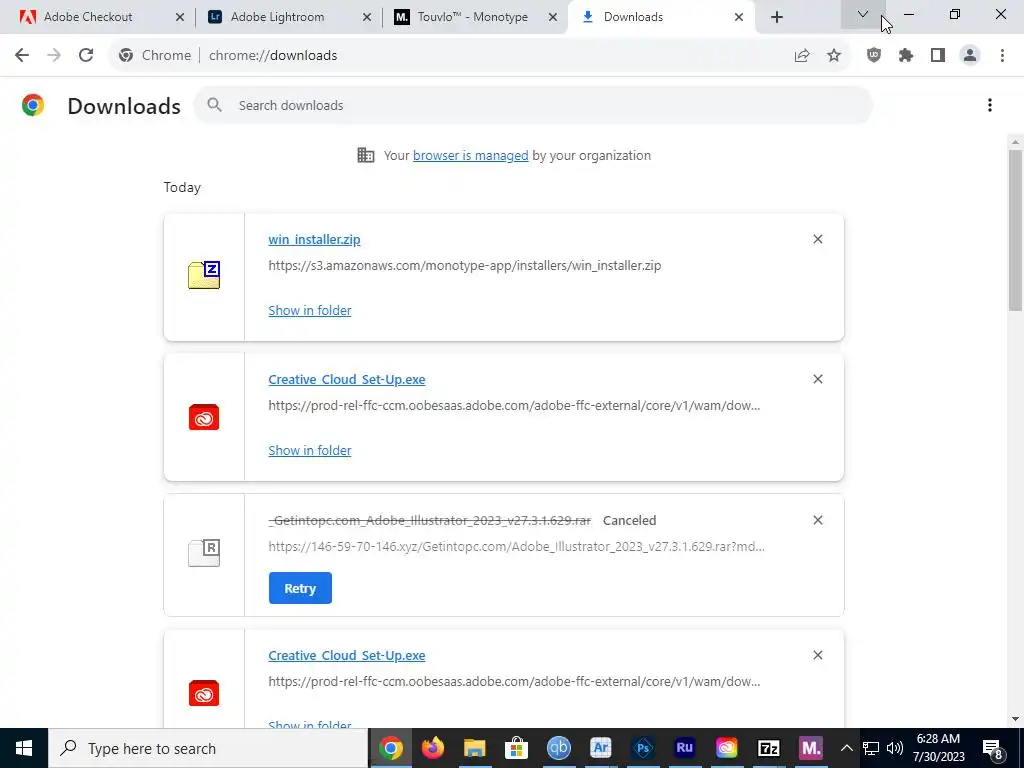Click the 'Today' date heading

(x=182, y=187)
